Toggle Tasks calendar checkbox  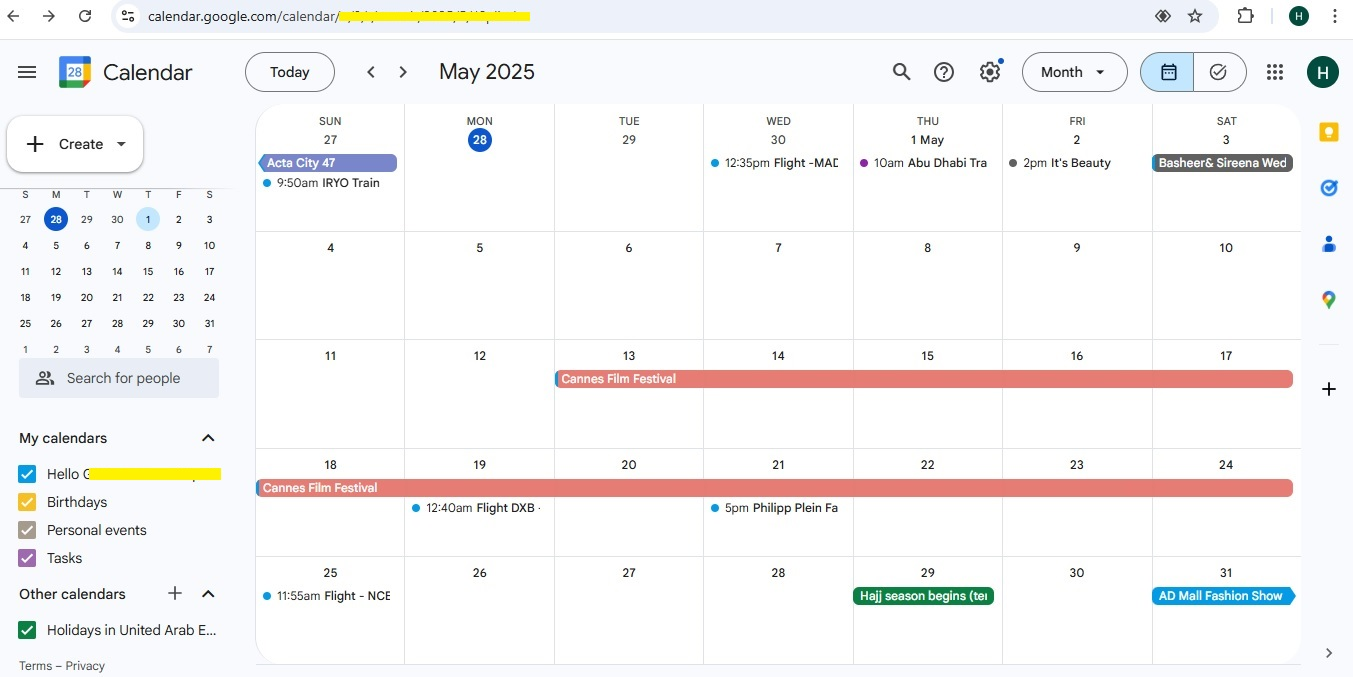(27, 558)
